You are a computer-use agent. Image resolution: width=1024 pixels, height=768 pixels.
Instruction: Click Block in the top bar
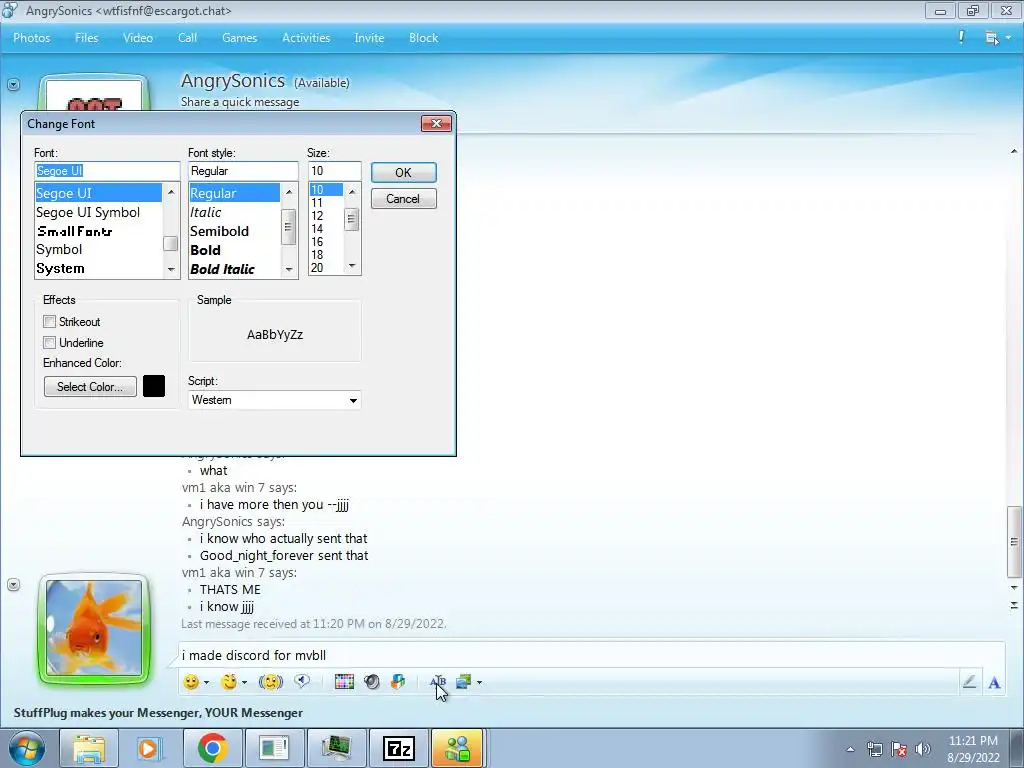[423, 38]
